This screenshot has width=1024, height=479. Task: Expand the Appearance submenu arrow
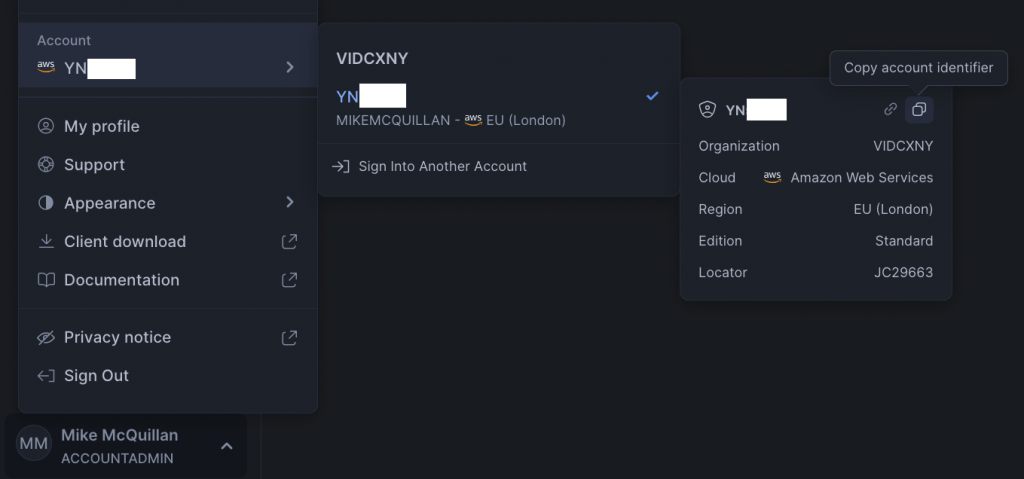tap(289, 203)
